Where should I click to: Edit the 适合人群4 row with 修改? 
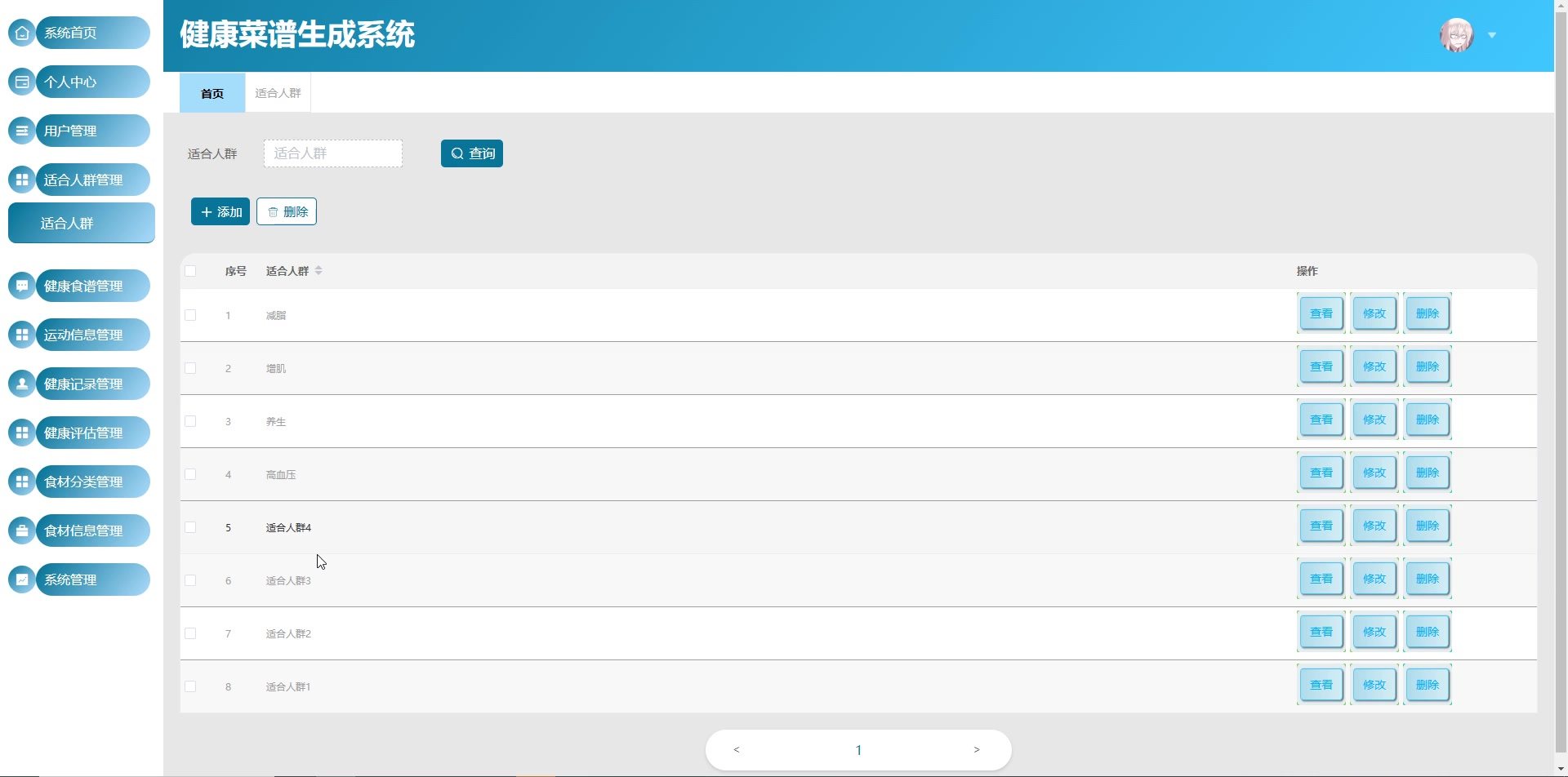coord(1374,526)
